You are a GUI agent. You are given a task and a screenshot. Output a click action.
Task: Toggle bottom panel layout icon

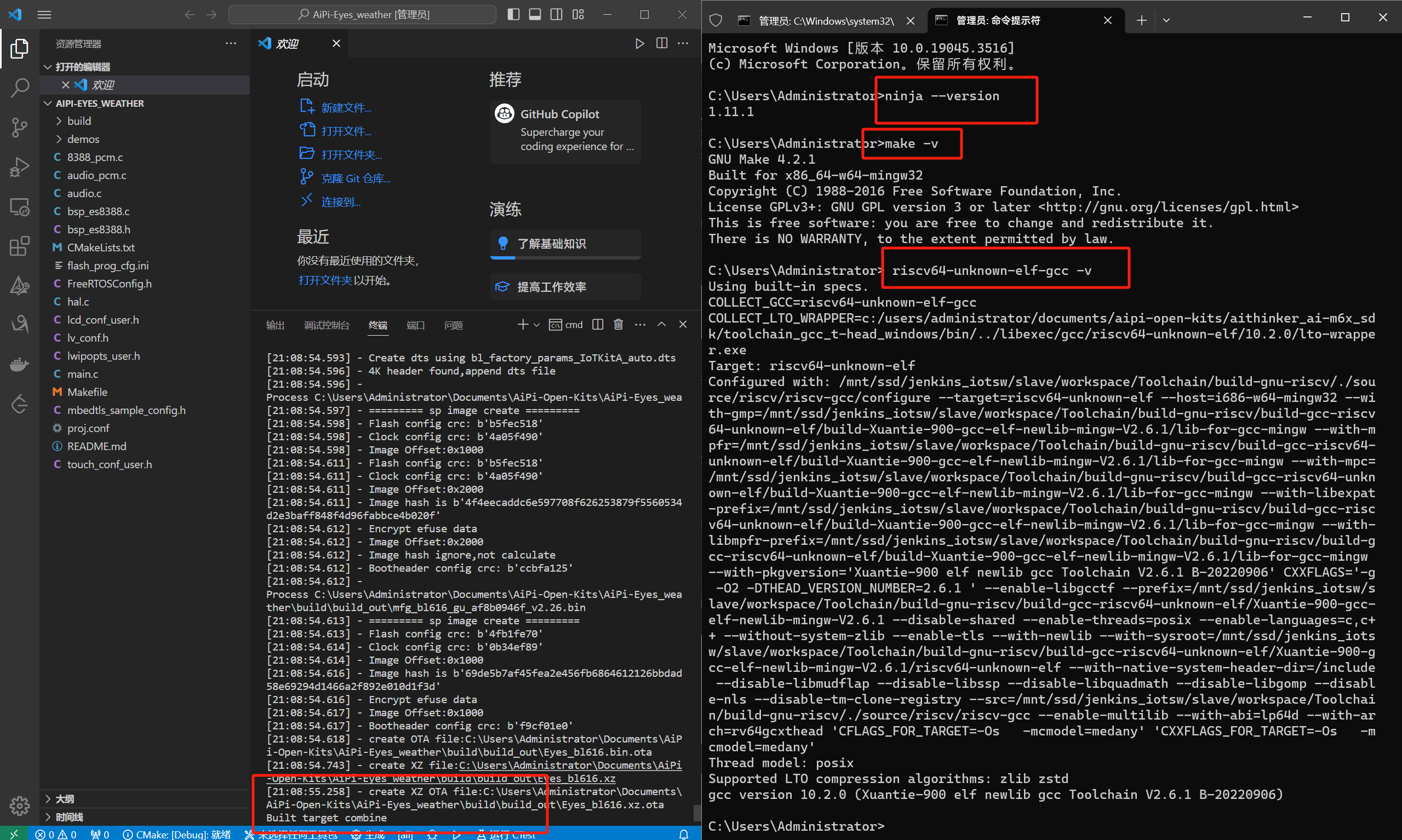(x=535, y=14)
